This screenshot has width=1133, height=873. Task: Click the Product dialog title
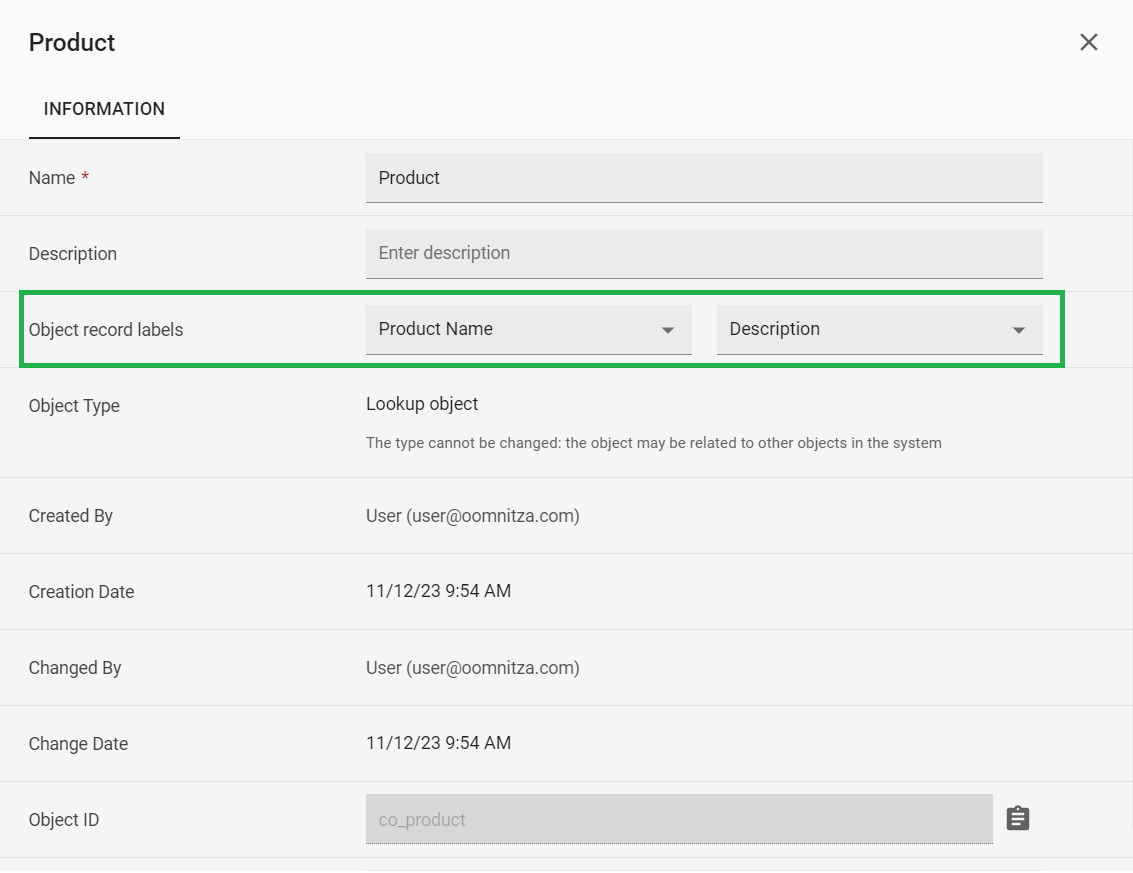click(72, 43)
